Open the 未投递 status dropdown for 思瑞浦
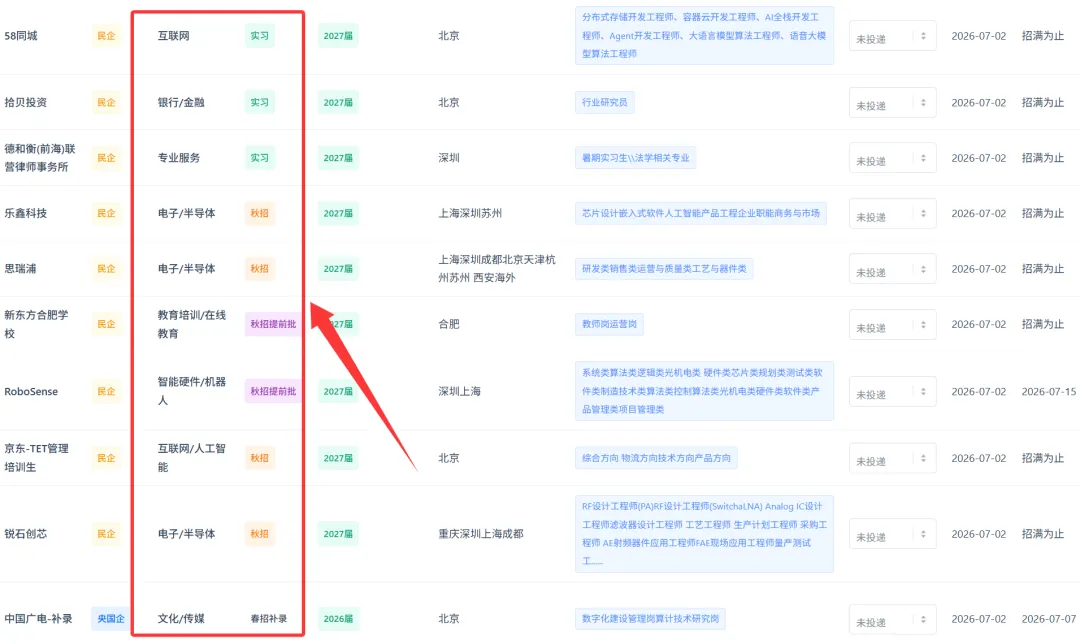Viewport: 1080px width, 644px height. (x=892, y=269)
